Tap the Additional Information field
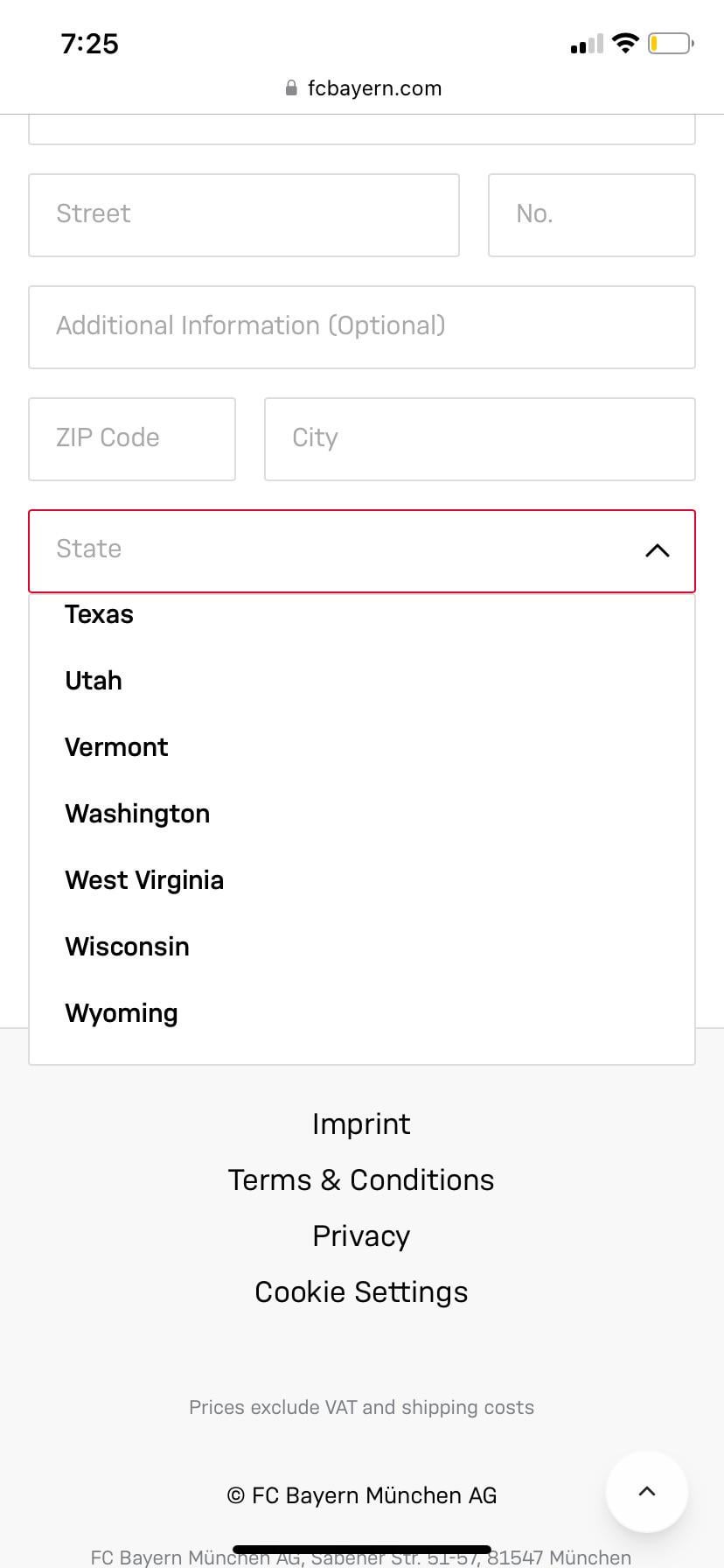 (361, 327)
